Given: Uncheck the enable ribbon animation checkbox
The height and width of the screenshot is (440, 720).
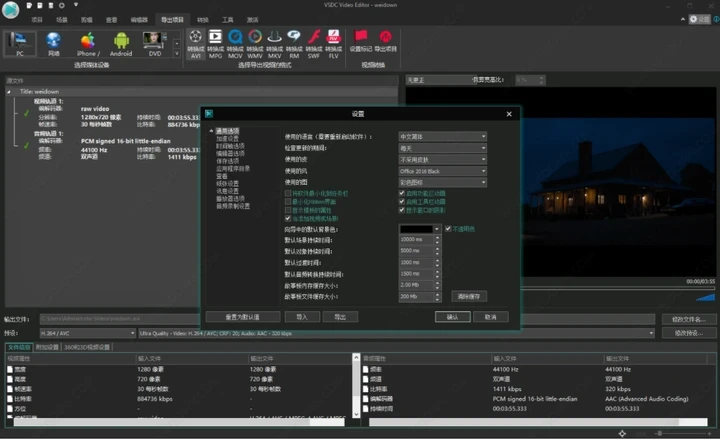Looking at the screenshot, I should (402, 193).
